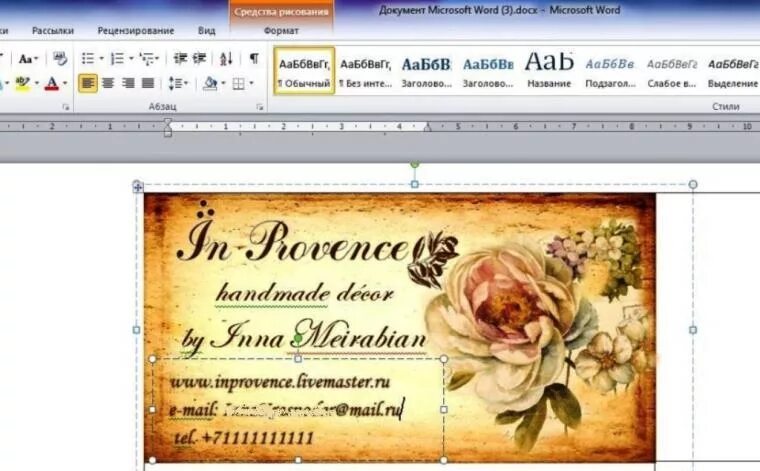
Task: Apply the Название title style
Action: point(549,71)
